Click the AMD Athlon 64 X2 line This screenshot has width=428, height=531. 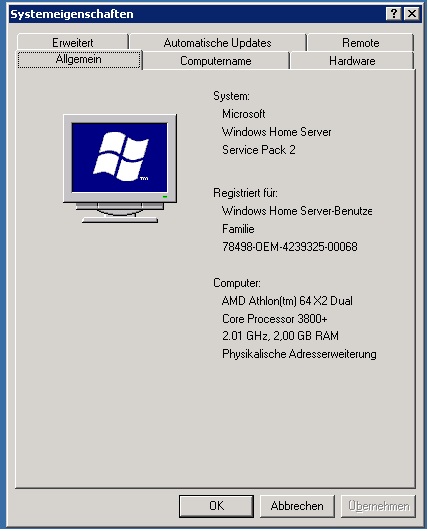click(287, 301)
